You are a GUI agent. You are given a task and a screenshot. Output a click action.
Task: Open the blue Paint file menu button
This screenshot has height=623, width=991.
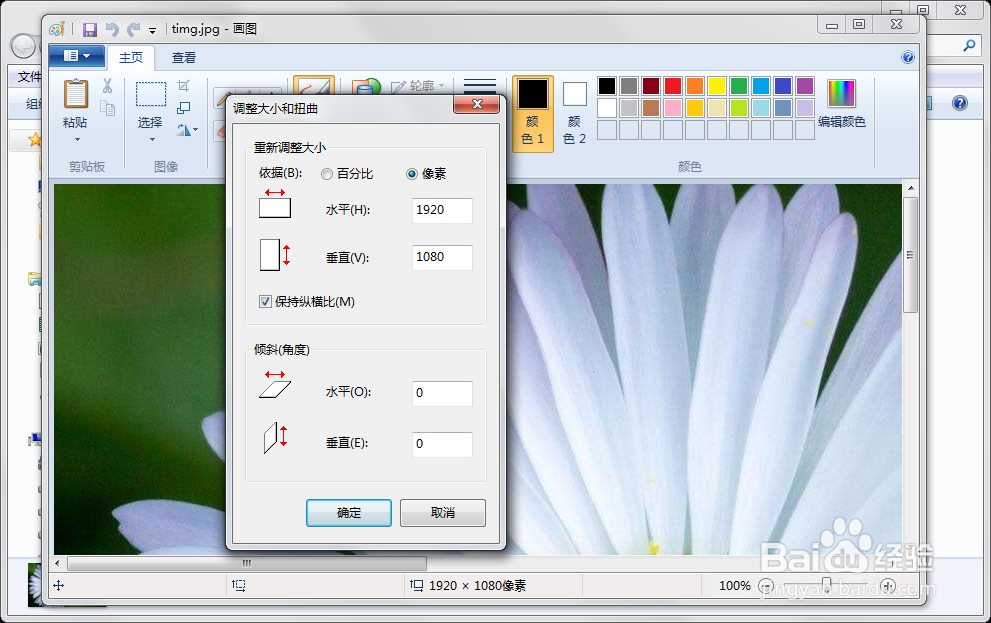pos(77,56)
